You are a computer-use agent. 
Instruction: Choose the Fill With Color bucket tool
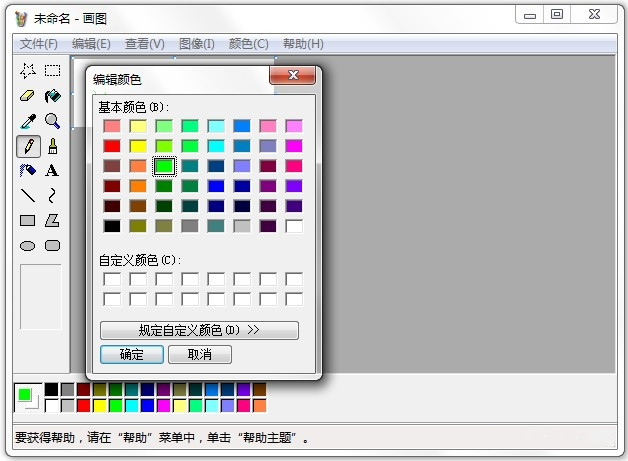[x=52, y=96]
